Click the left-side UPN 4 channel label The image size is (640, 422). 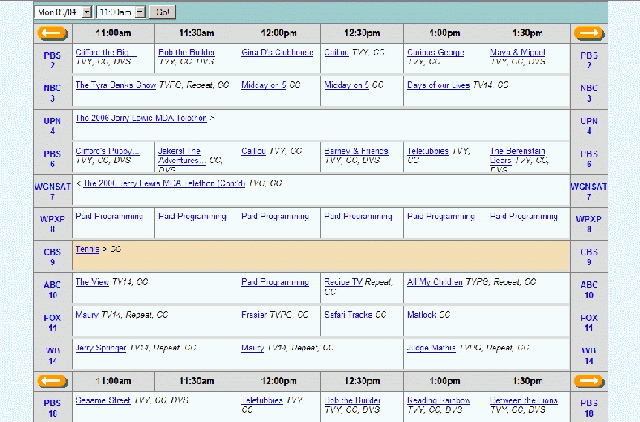click(52, 126)
